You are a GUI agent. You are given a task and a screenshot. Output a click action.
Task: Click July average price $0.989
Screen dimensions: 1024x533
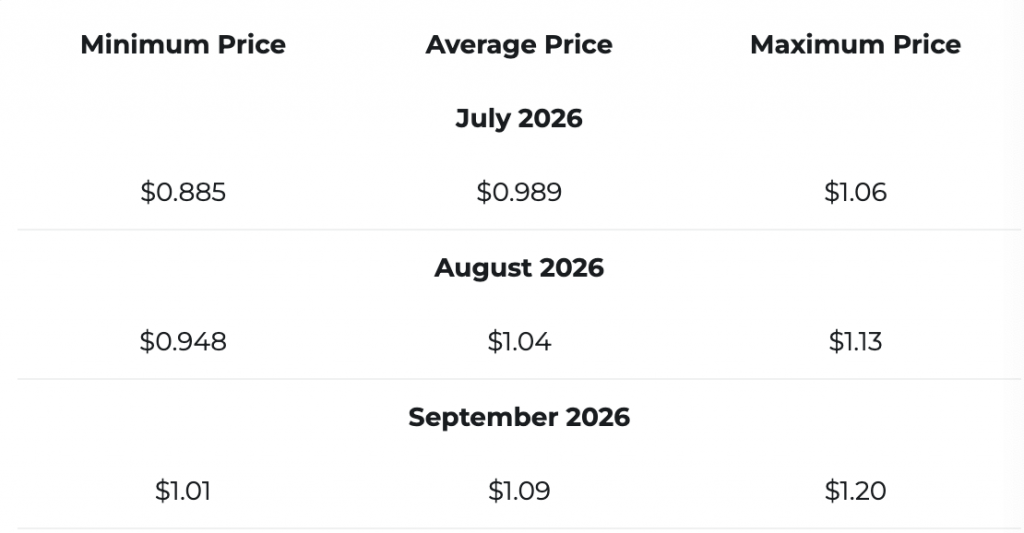pos(519,192)
